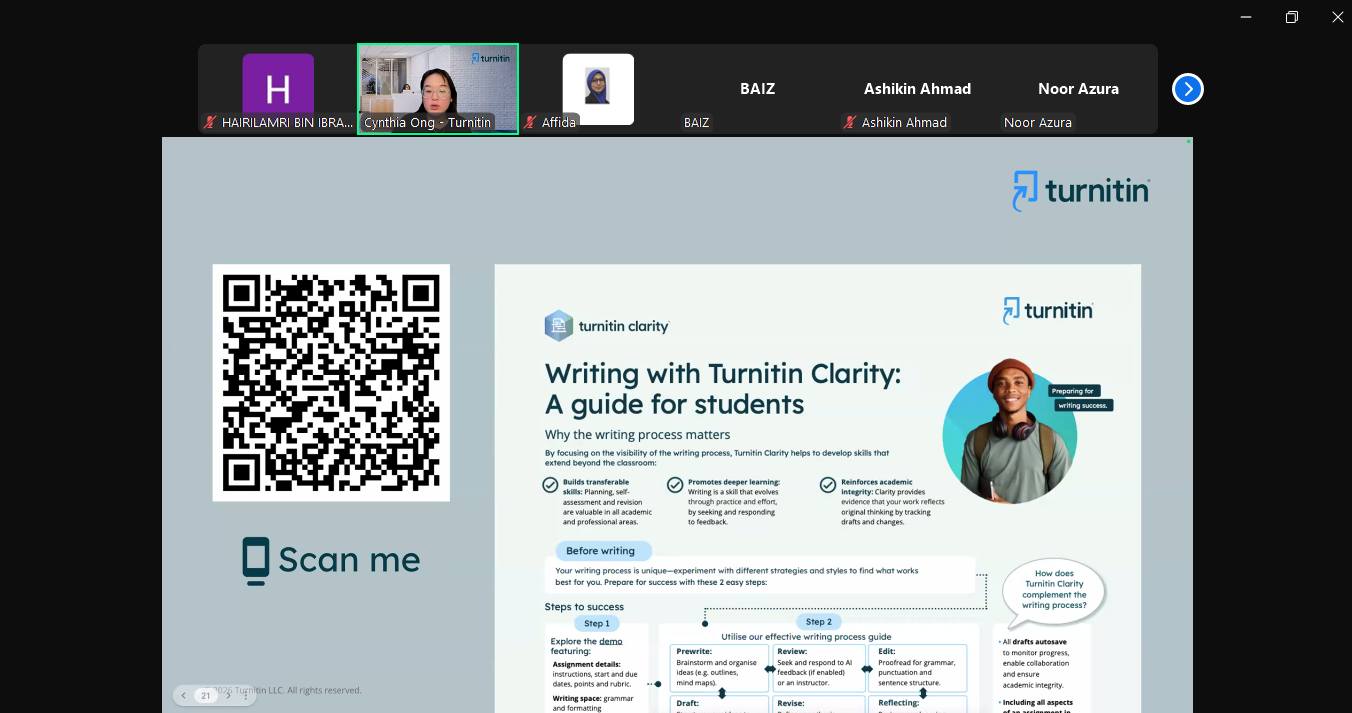Select the BAIZ participant tile
The image size is (1352, 713).
point(758,89)
